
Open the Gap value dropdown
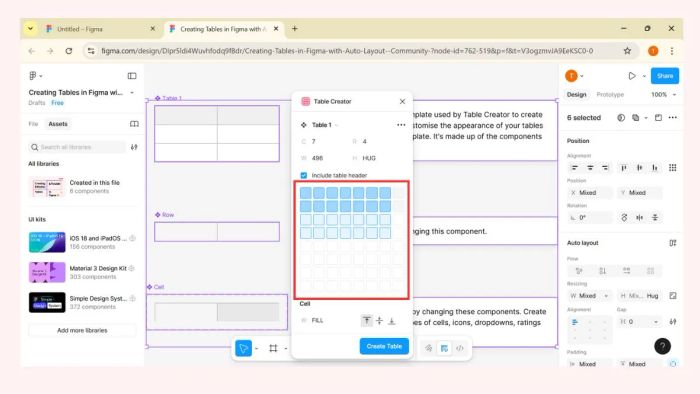pyautogui.click(x=656, y=322)
